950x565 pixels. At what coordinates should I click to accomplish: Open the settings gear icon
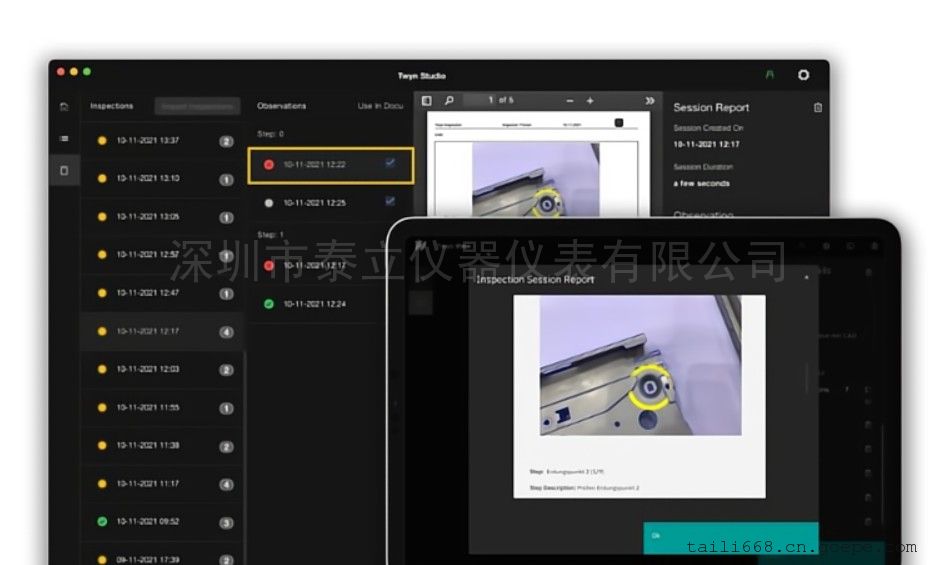pyautogui.click(x=803, y=75)
